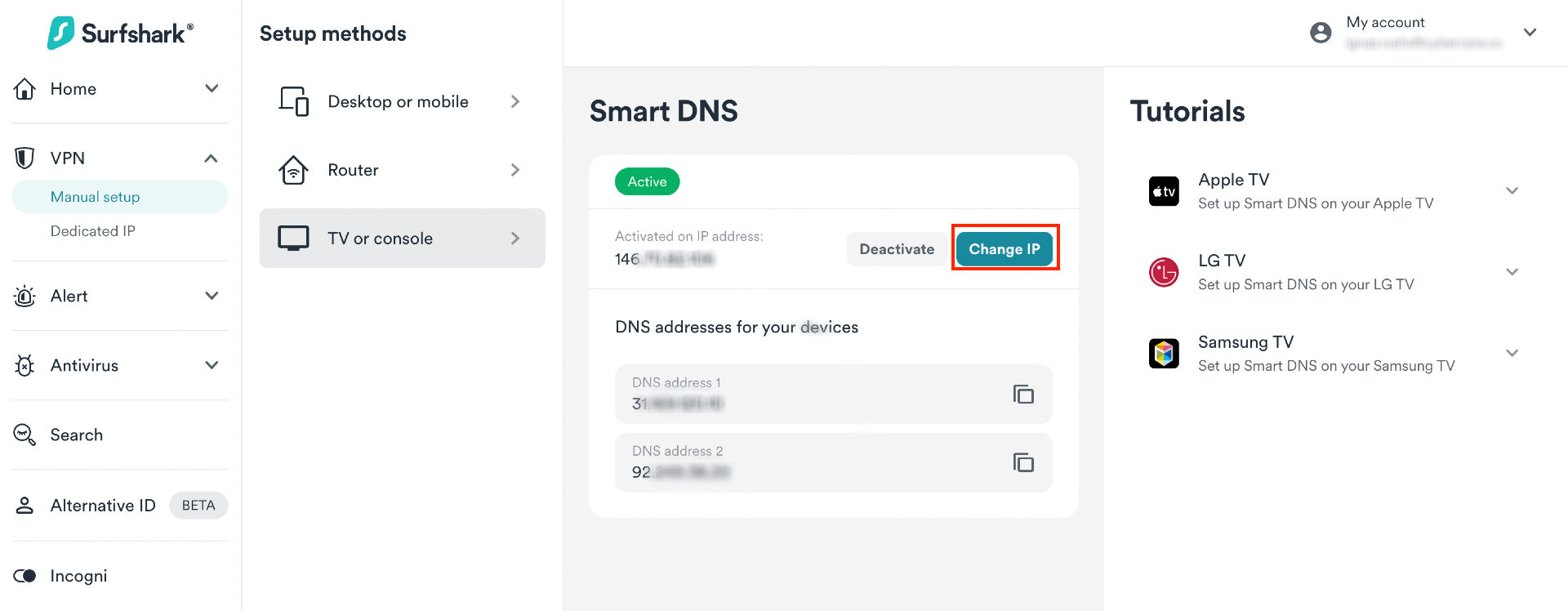The height and width of the screenshot is (611, 1568).
Task: Click the Surfshark logo
Action: coord(120,33)
